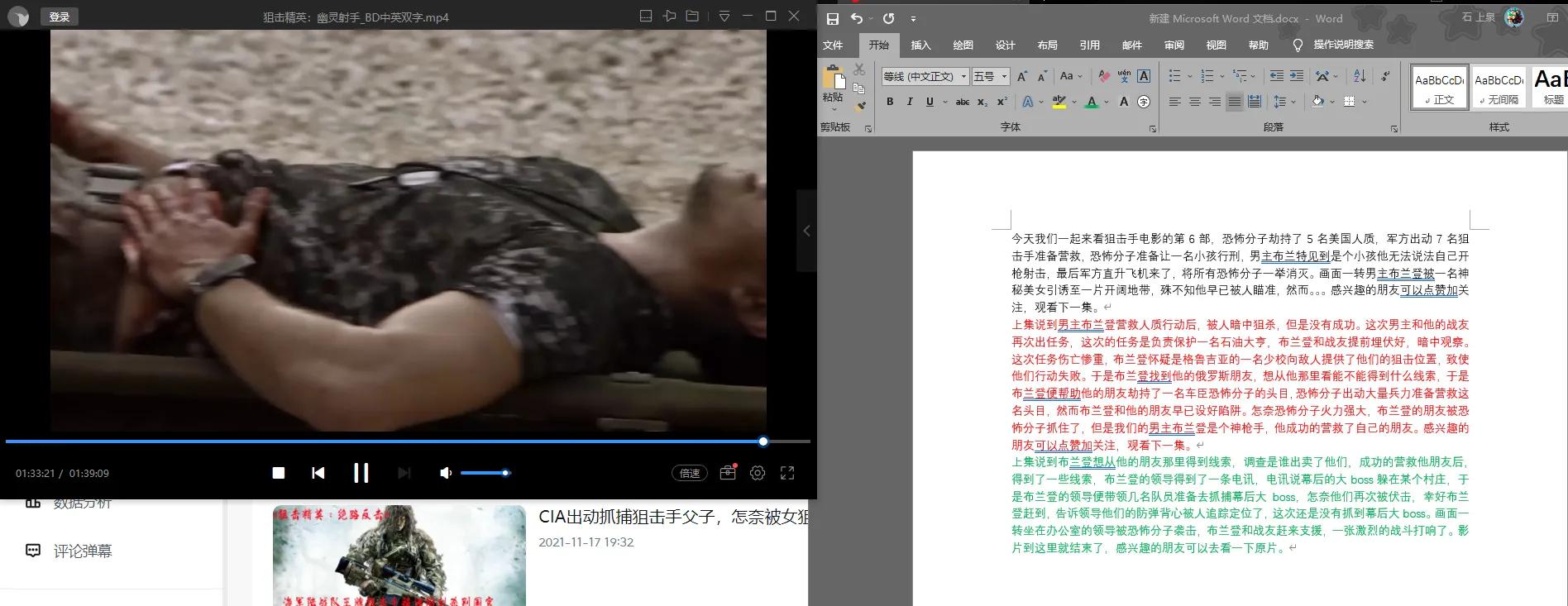Image resolution: width=1568 pixels, height=606 pixels.
Task: Paste clipboard content with 粘贴
Action: click(833, 86)
